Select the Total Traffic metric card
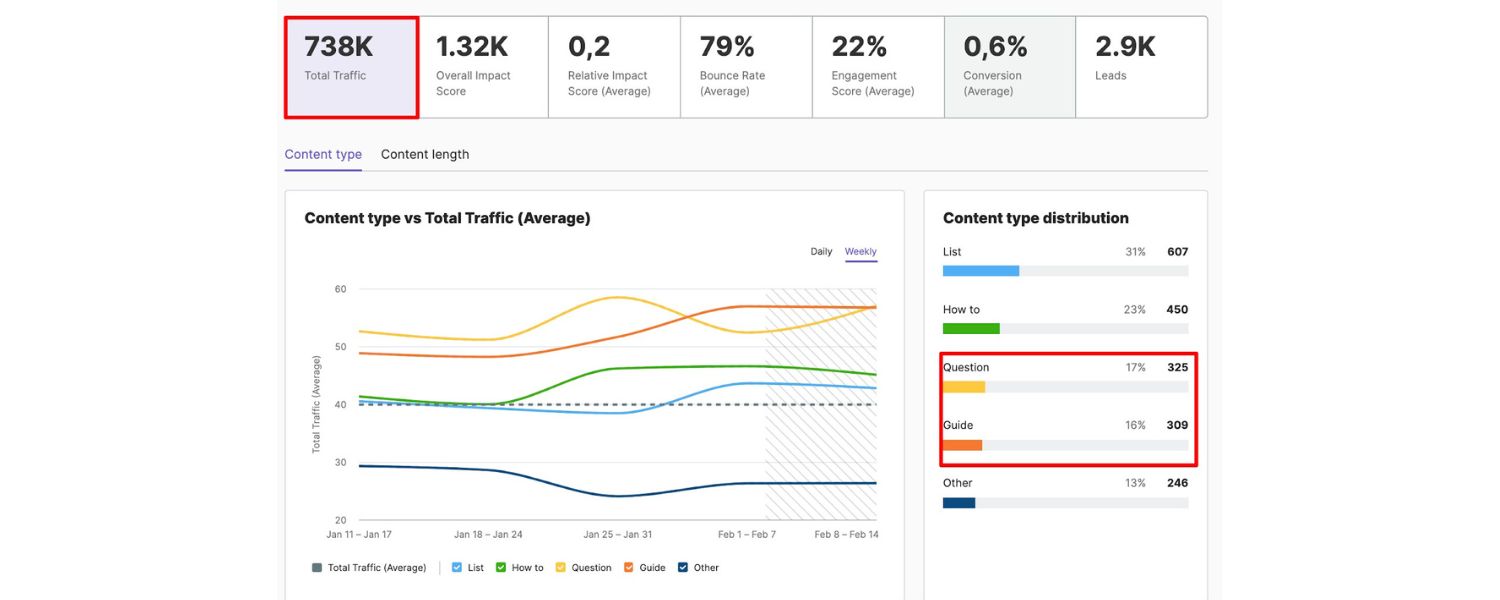Viewport: 1500px width, 600px height. [351, 67]
